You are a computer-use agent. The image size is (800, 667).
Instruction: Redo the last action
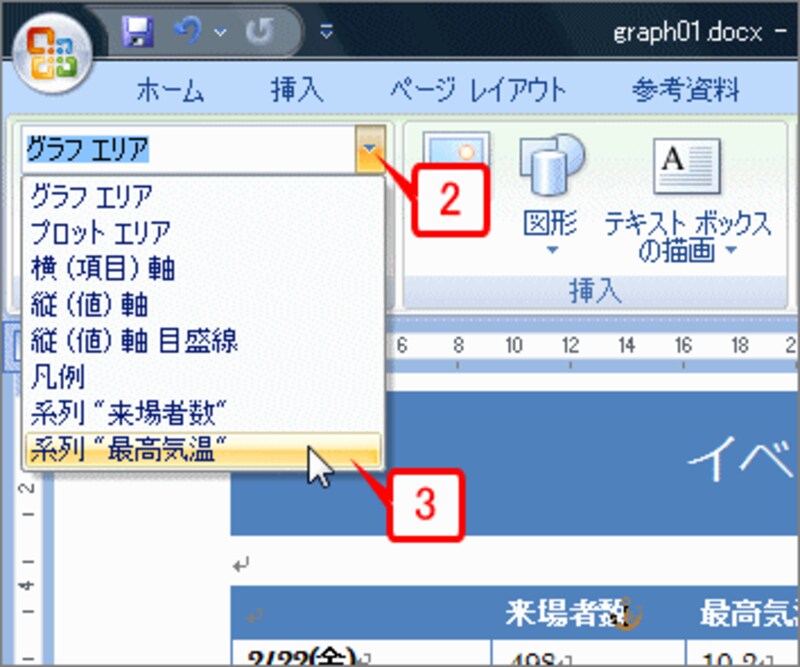pyautogui.click(x=262, y=29)
